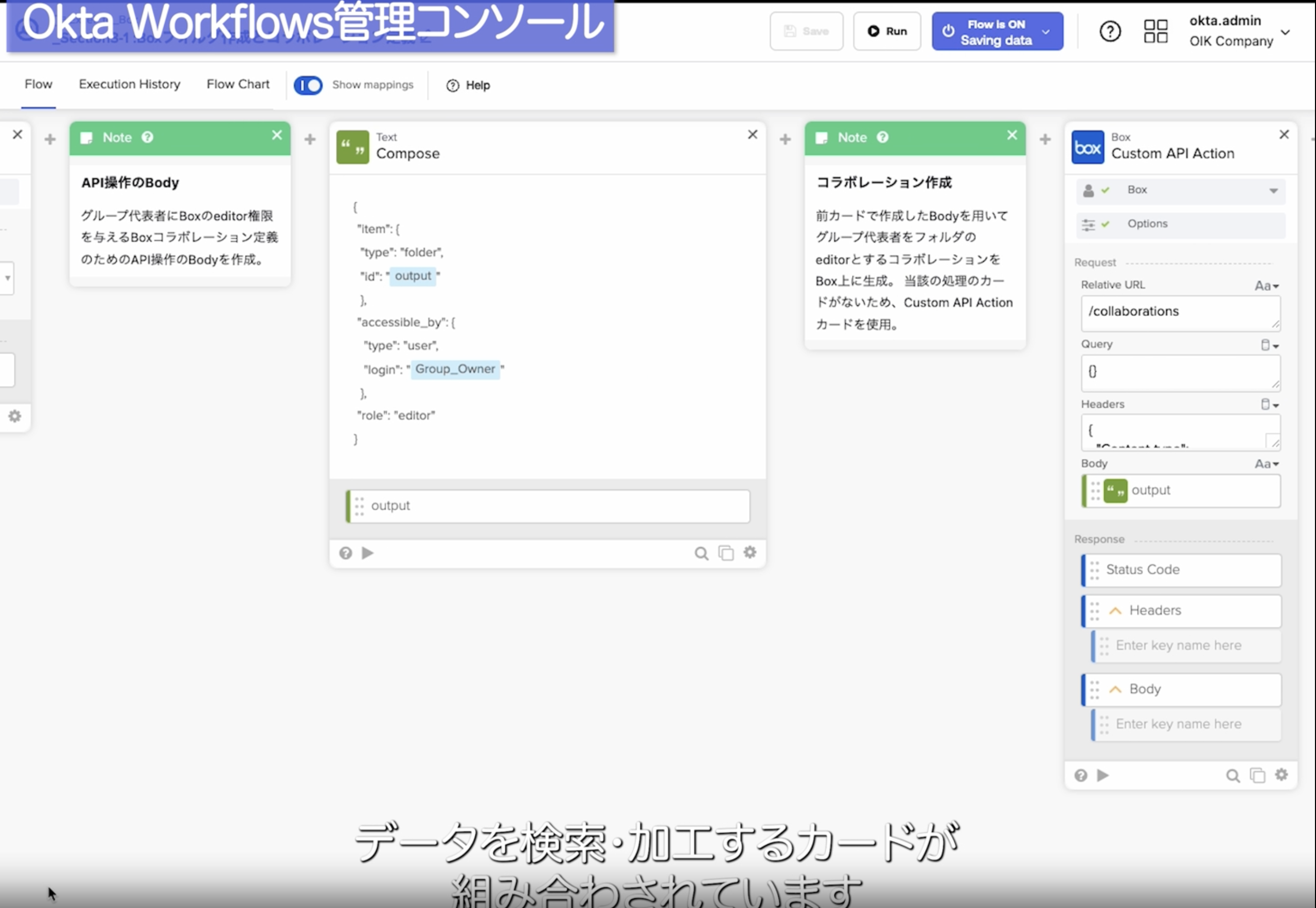Click the Help link in toolbar
Viewport: 1316px width, 908px height.
pos(468,85)
